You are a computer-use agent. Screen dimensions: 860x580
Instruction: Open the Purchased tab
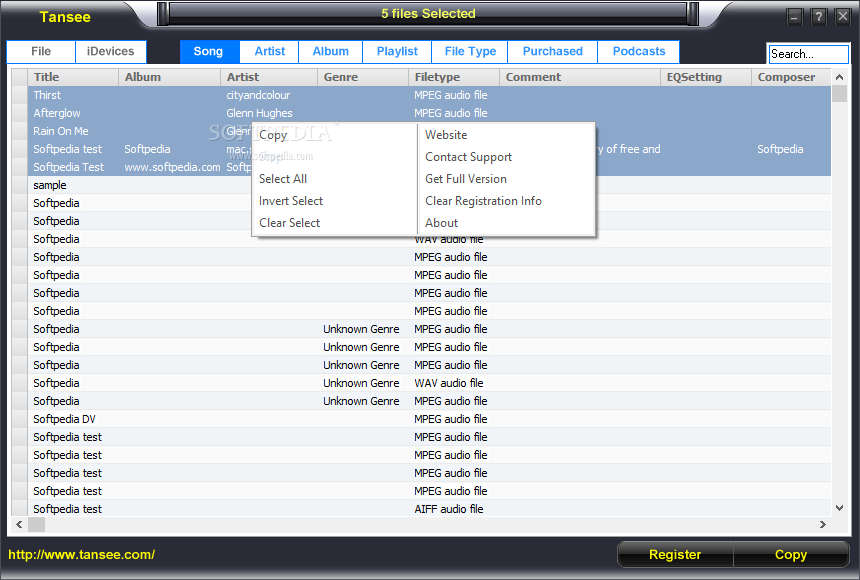pos(552,52)
